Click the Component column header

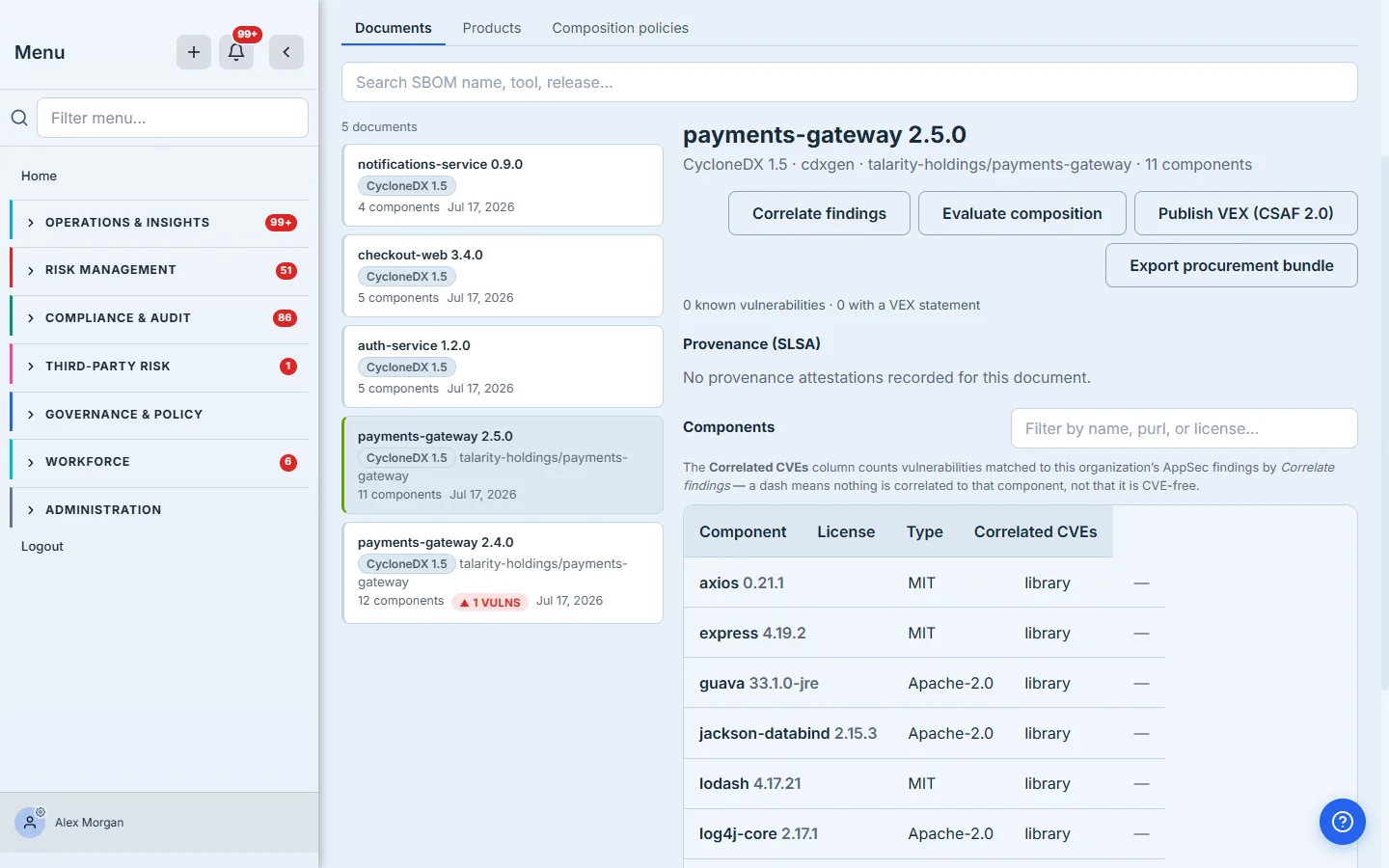tap(743, 531)
